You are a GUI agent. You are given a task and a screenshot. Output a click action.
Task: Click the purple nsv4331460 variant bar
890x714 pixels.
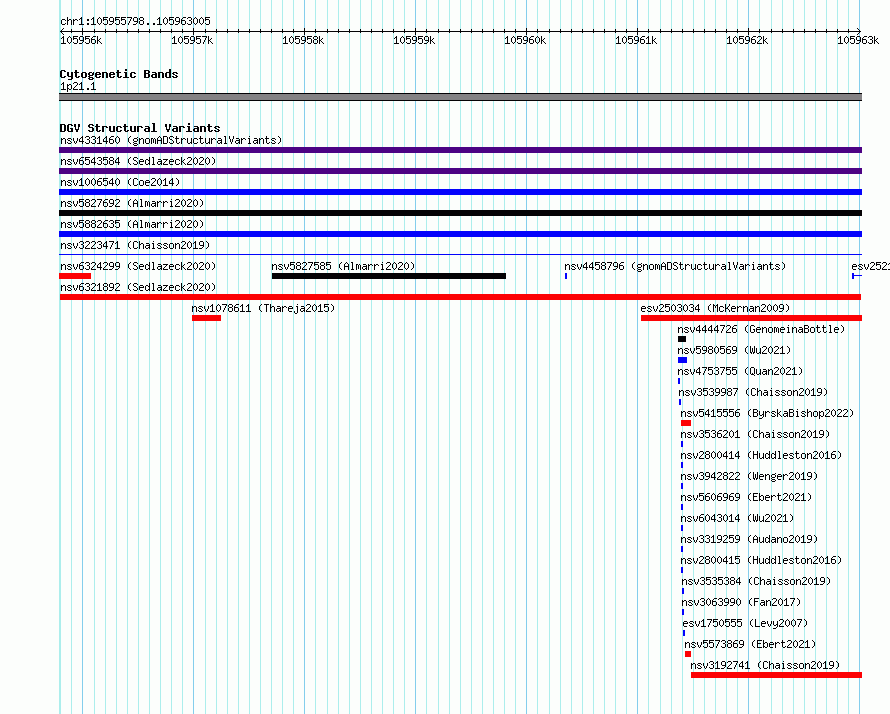(x=460, y=150)
